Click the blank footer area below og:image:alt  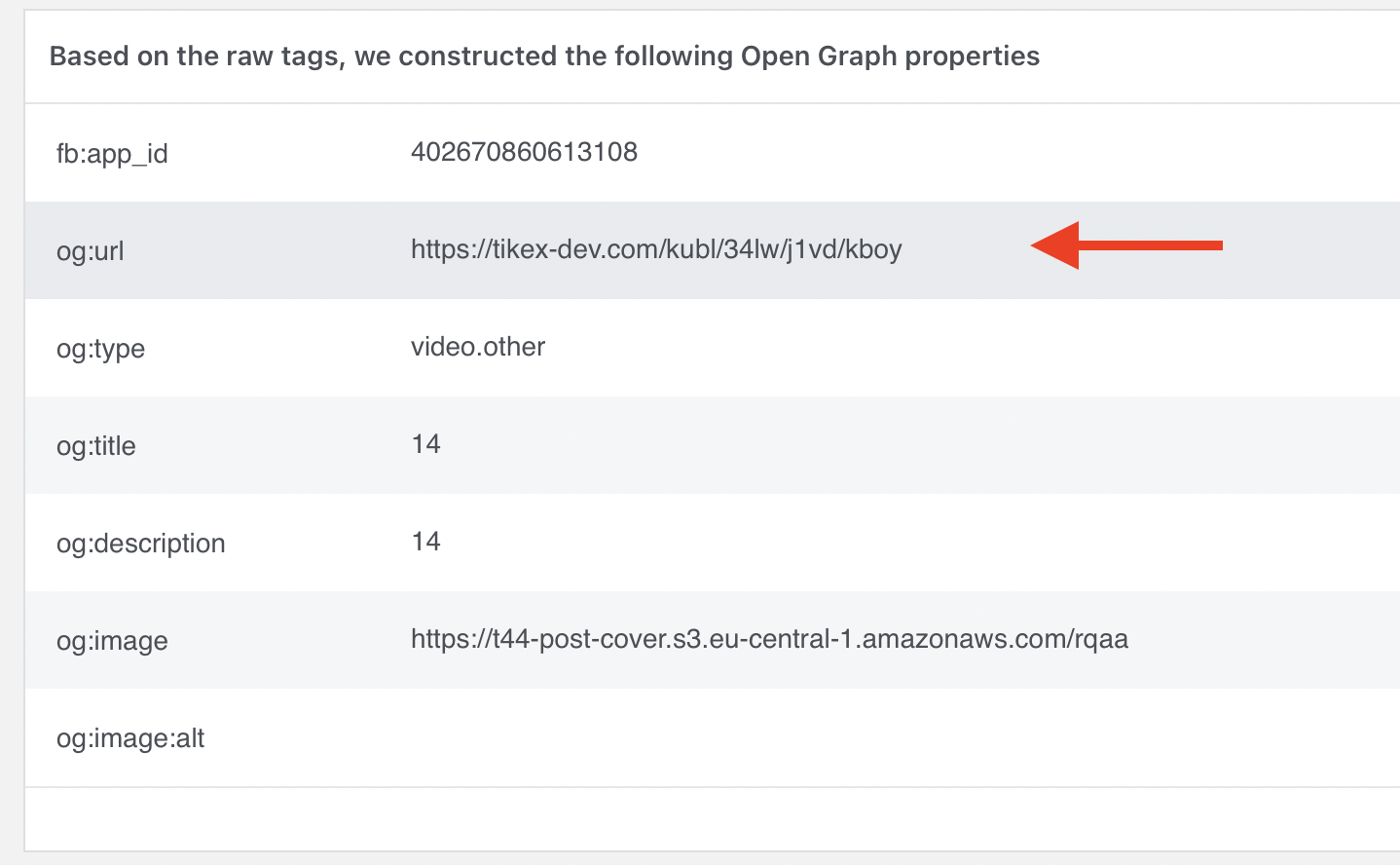tap(711, 818)
